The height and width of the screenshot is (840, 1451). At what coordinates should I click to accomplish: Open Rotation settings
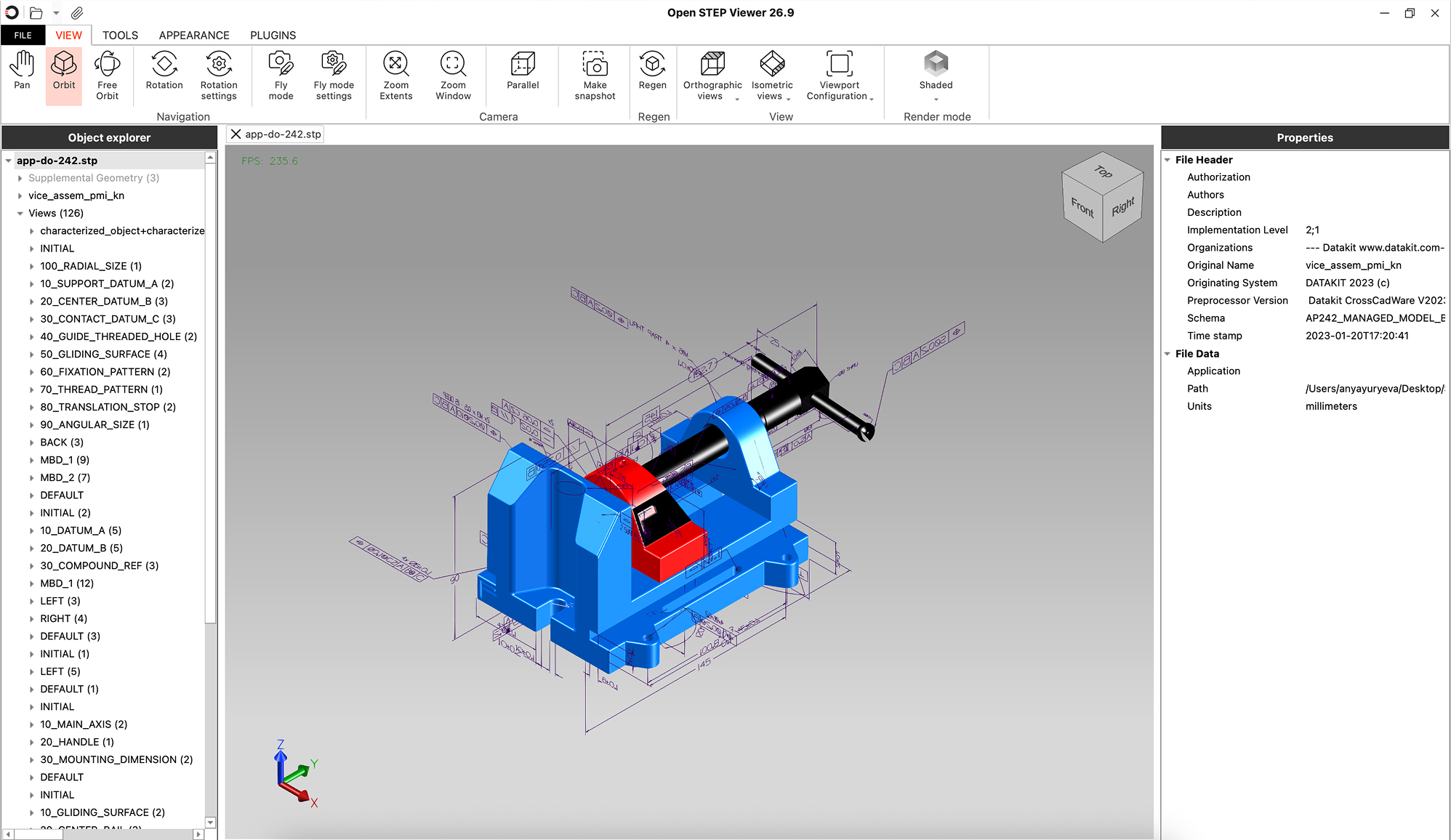pyautogui.click(x=218, y=74)
